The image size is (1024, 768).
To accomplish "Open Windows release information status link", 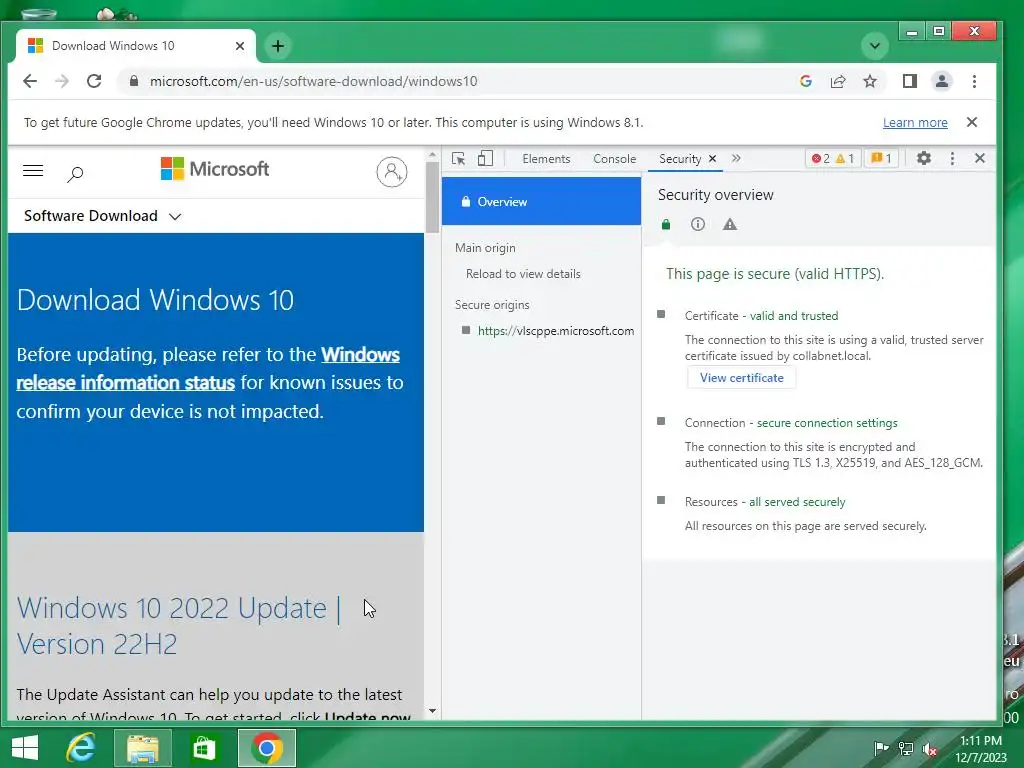I will point(208,368).
